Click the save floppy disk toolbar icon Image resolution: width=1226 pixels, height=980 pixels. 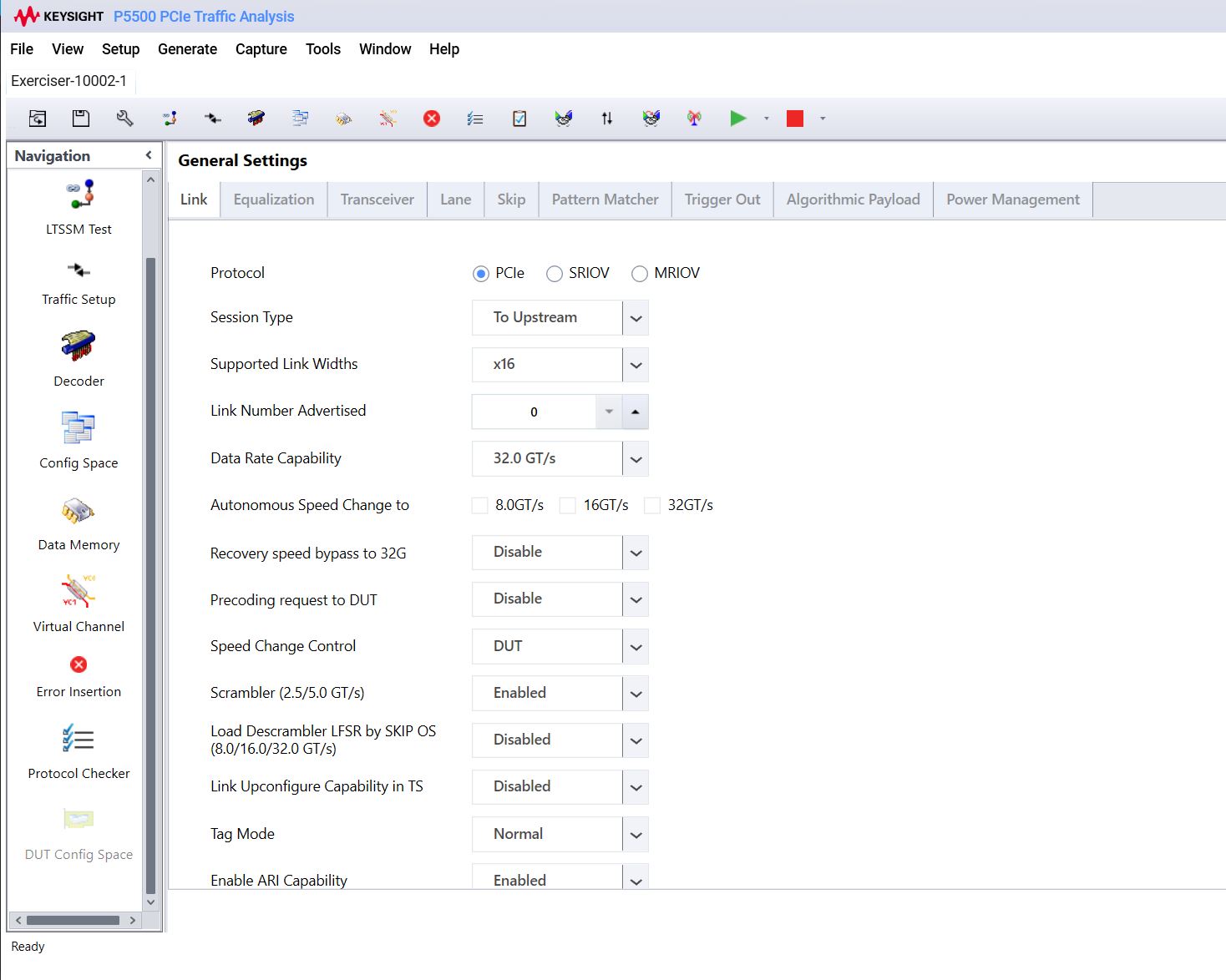pyautogui.click(x=81, y=119)
